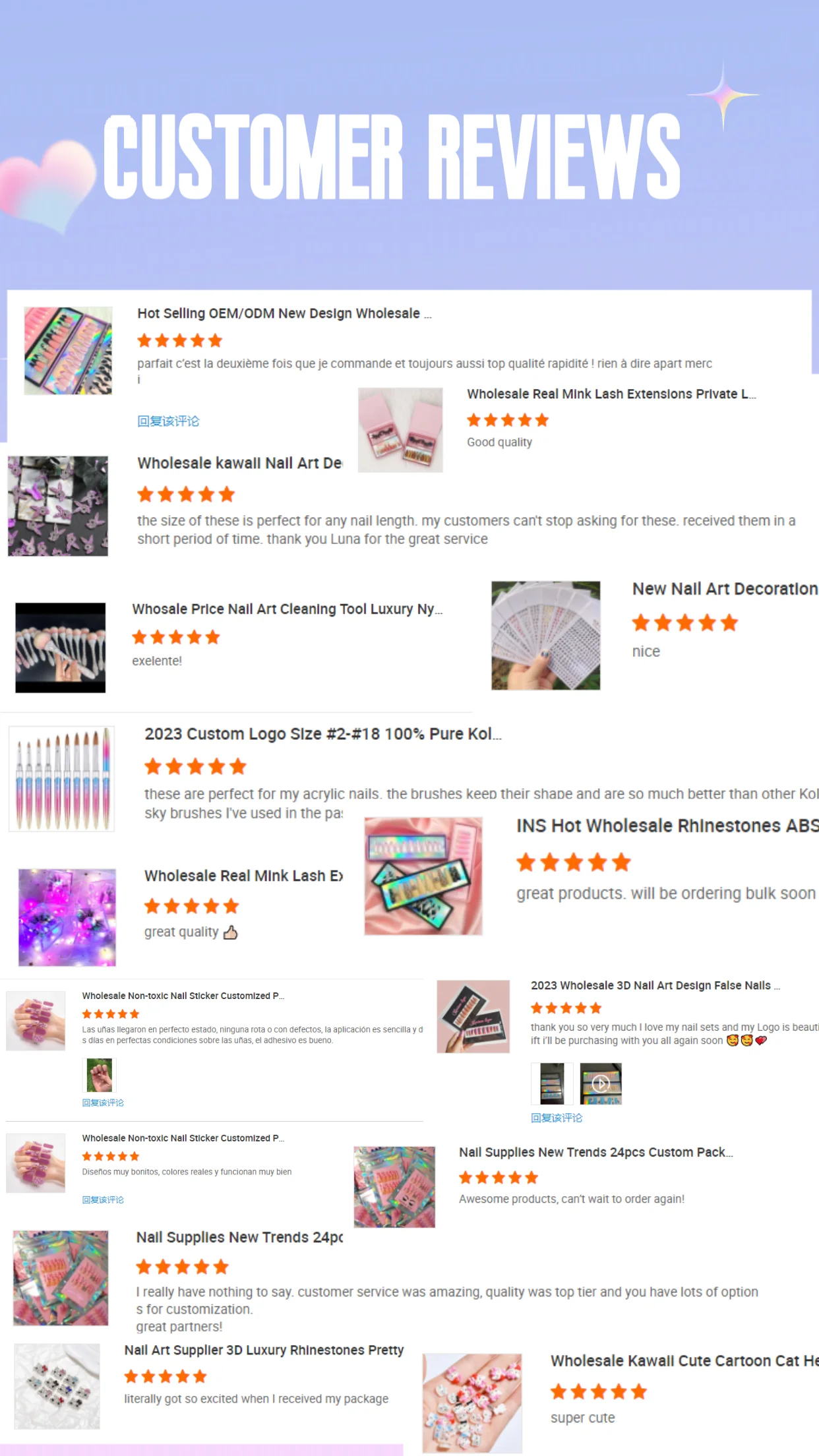819x1456 pixels.
Task: Click the nail sticker sheets fan image
Action: [x=546, y=636]
